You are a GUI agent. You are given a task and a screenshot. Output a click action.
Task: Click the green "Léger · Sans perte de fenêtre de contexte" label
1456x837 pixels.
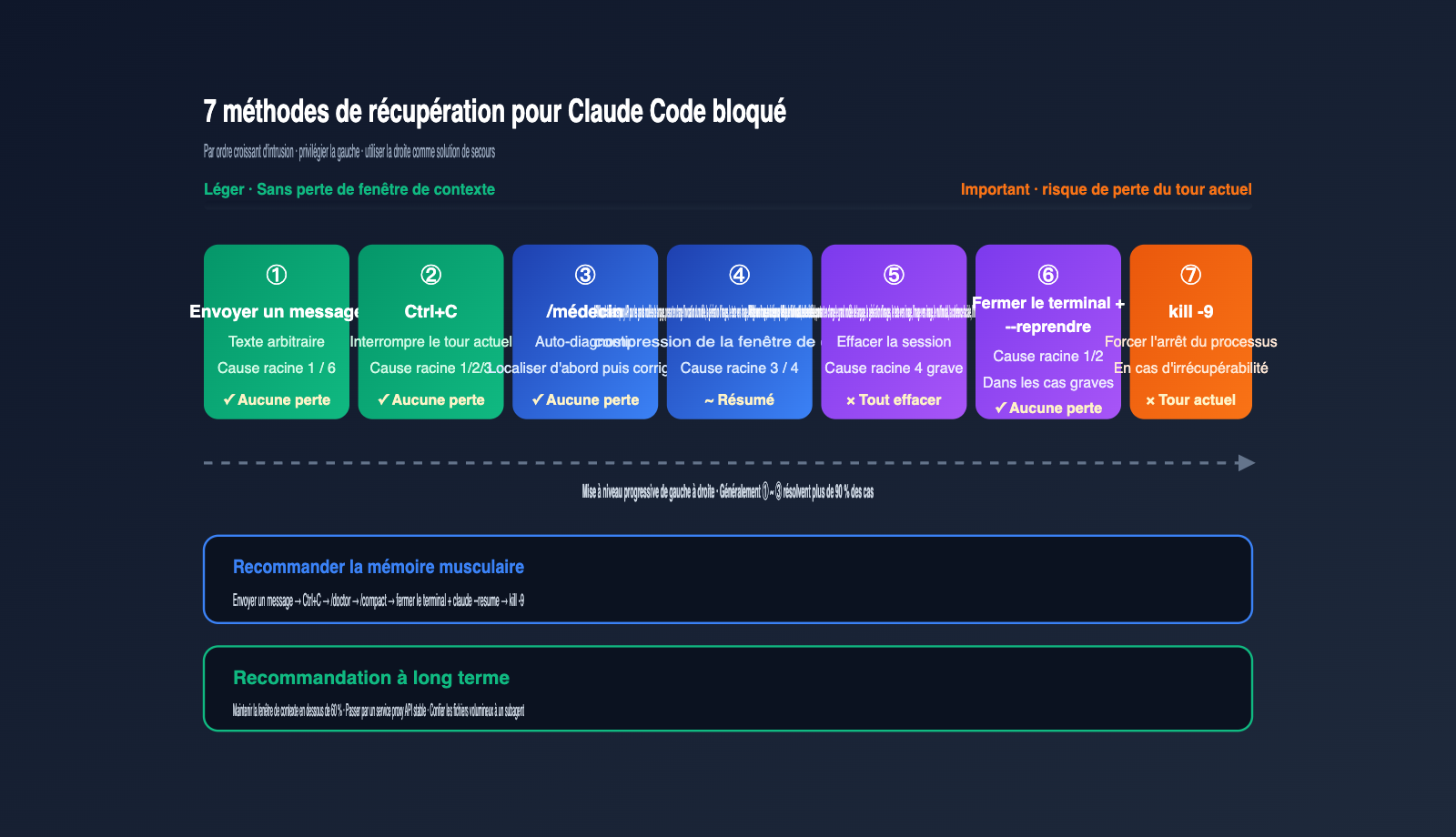click(349, 189)
